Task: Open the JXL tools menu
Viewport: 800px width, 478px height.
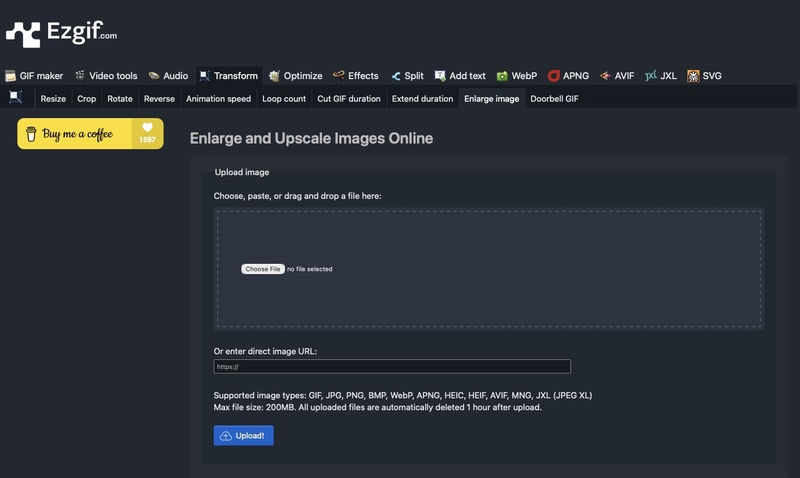Action: click(661, 76)
